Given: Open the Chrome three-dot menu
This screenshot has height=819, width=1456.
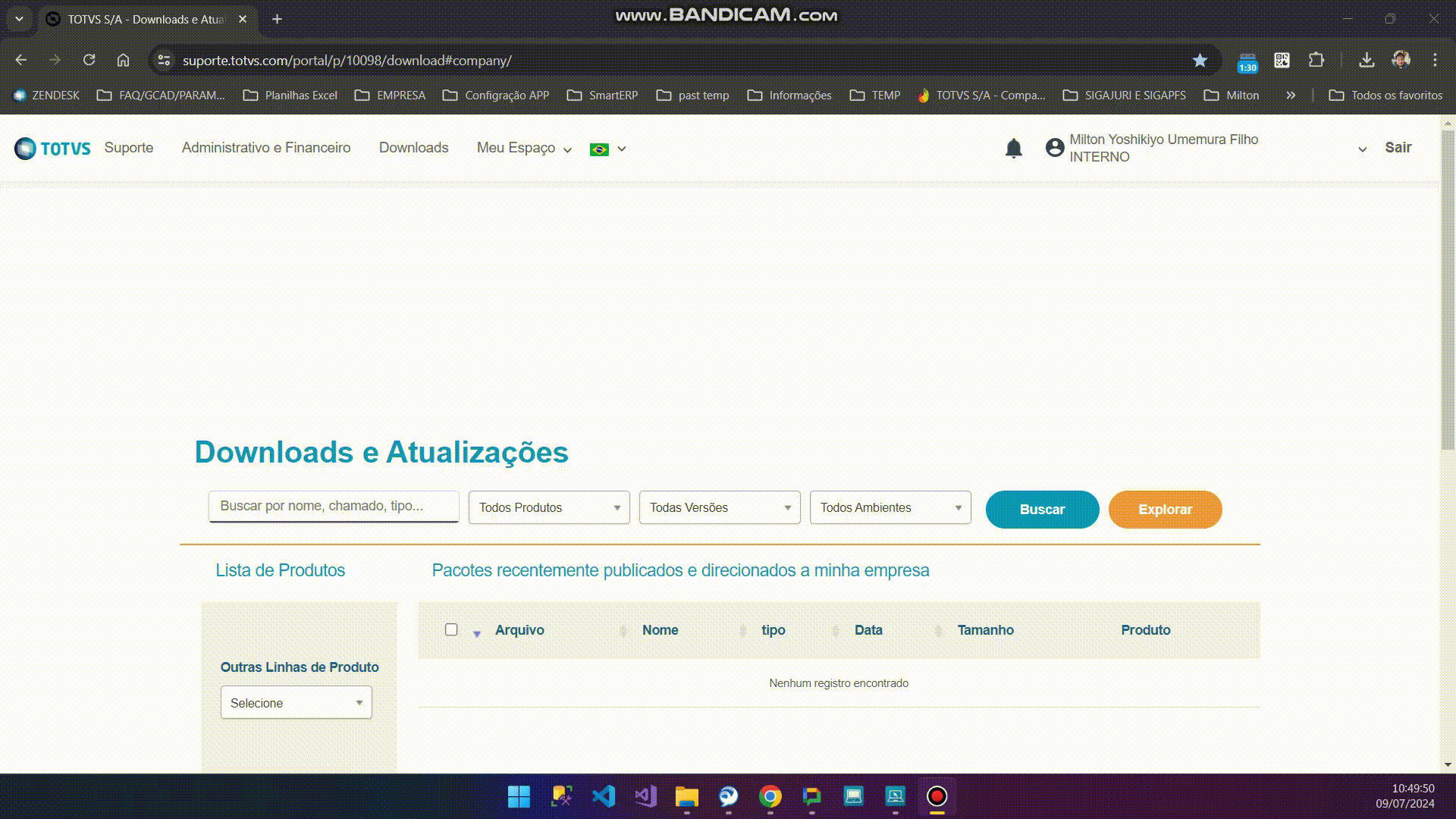Looking at the screenshot, I should 1435,60.
